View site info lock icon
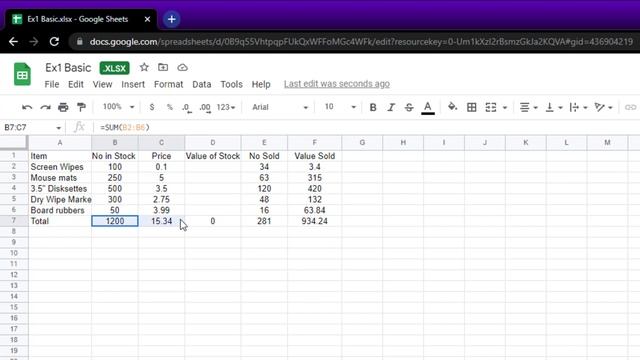 coord(80,42)
